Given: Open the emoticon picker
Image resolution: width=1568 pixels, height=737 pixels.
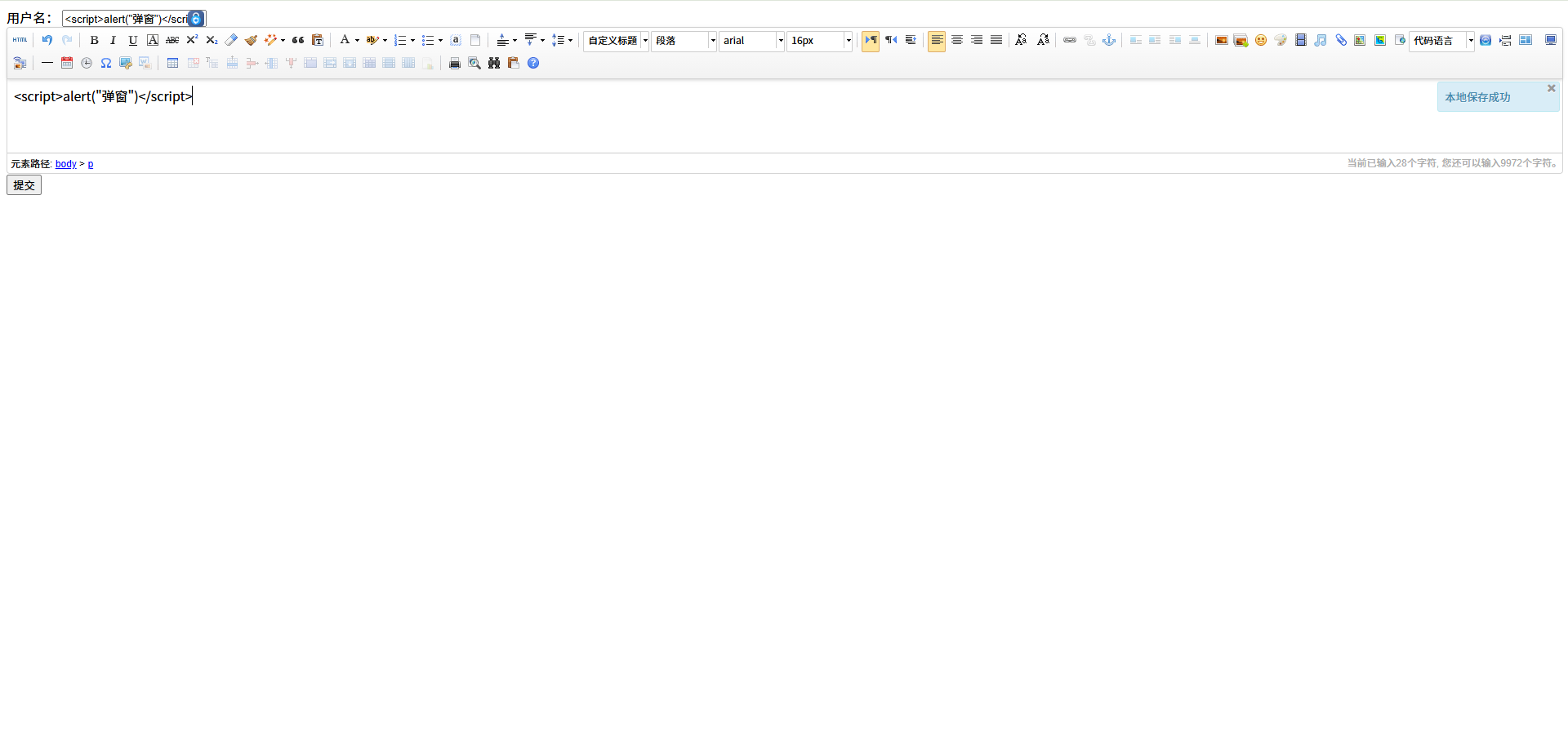Looking at the screenshot, I should [x=1261, y=40].
